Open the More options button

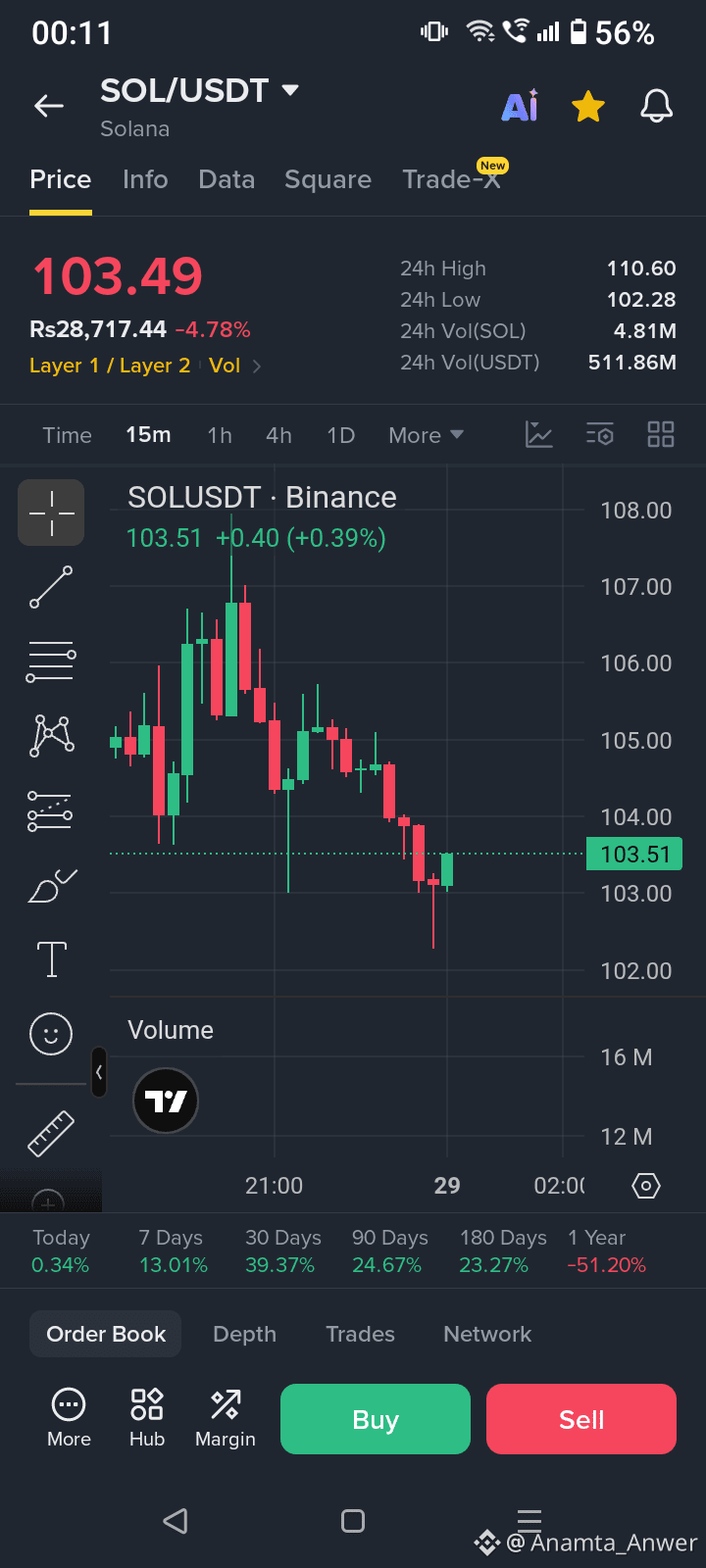[69, 1418]
